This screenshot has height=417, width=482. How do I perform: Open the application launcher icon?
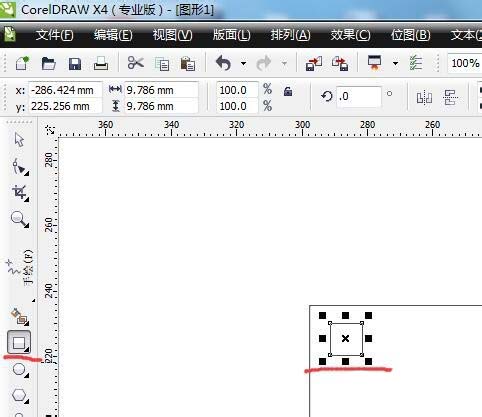coord(374,63)
